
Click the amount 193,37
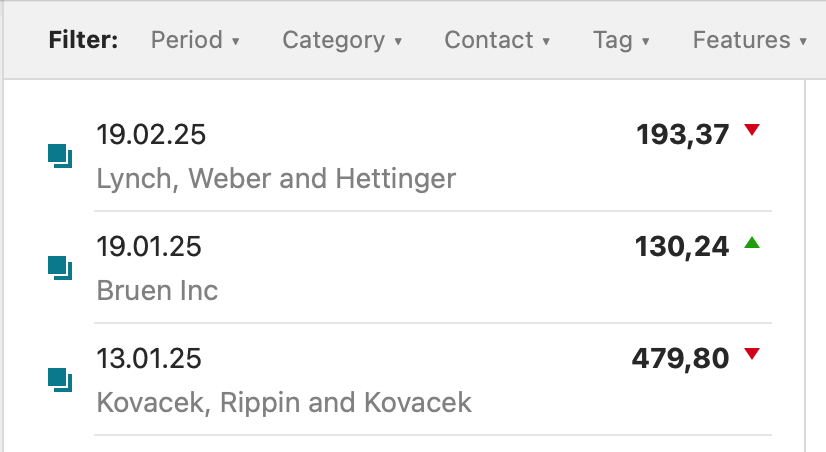coord(683,134)
